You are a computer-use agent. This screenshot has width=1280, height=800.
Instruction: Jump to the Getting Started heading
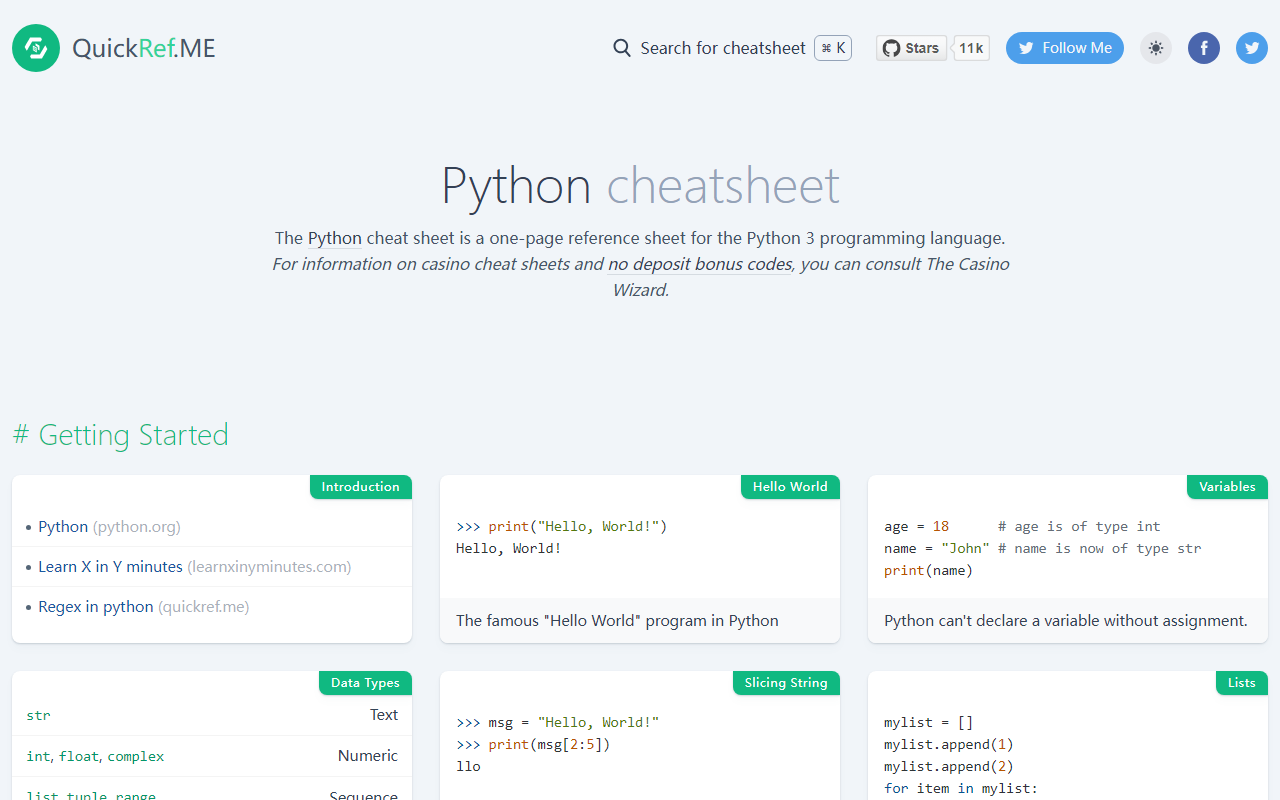pyautogui.click(x=120, y=435)
